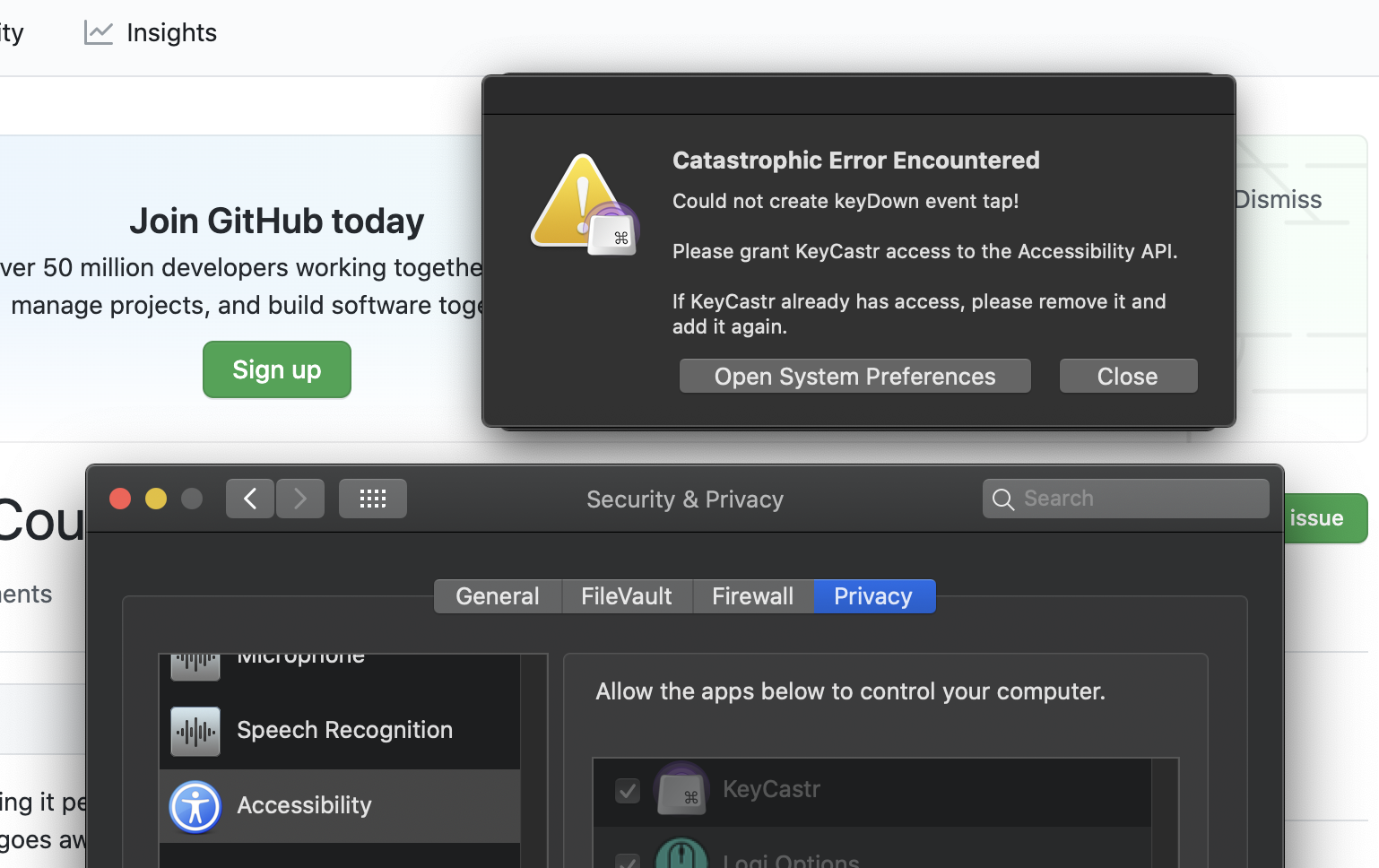The image size is (1379, 868).
Task: Click the "Join GitHub today" heading
Action: [277, 221]
